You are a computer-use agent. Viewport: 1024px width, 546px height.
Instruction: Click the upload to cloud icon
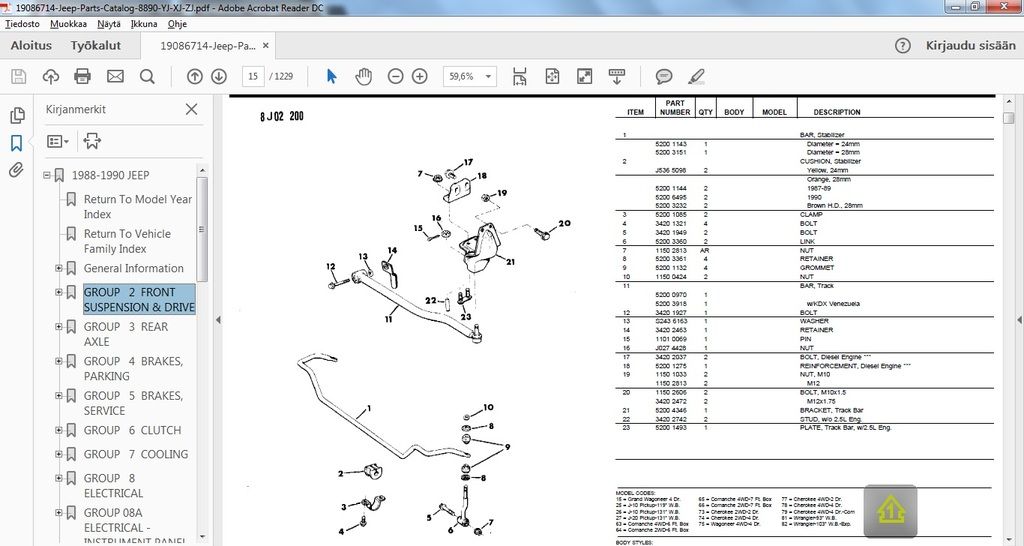(x=50, y=76)
